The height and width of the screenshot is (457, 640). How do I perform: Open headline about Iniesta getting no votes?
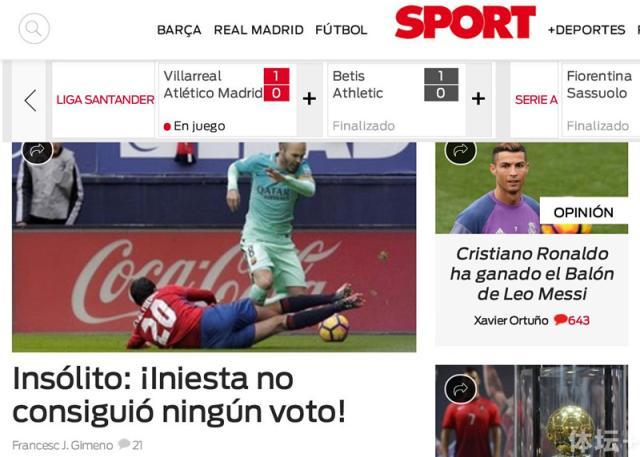179,396
